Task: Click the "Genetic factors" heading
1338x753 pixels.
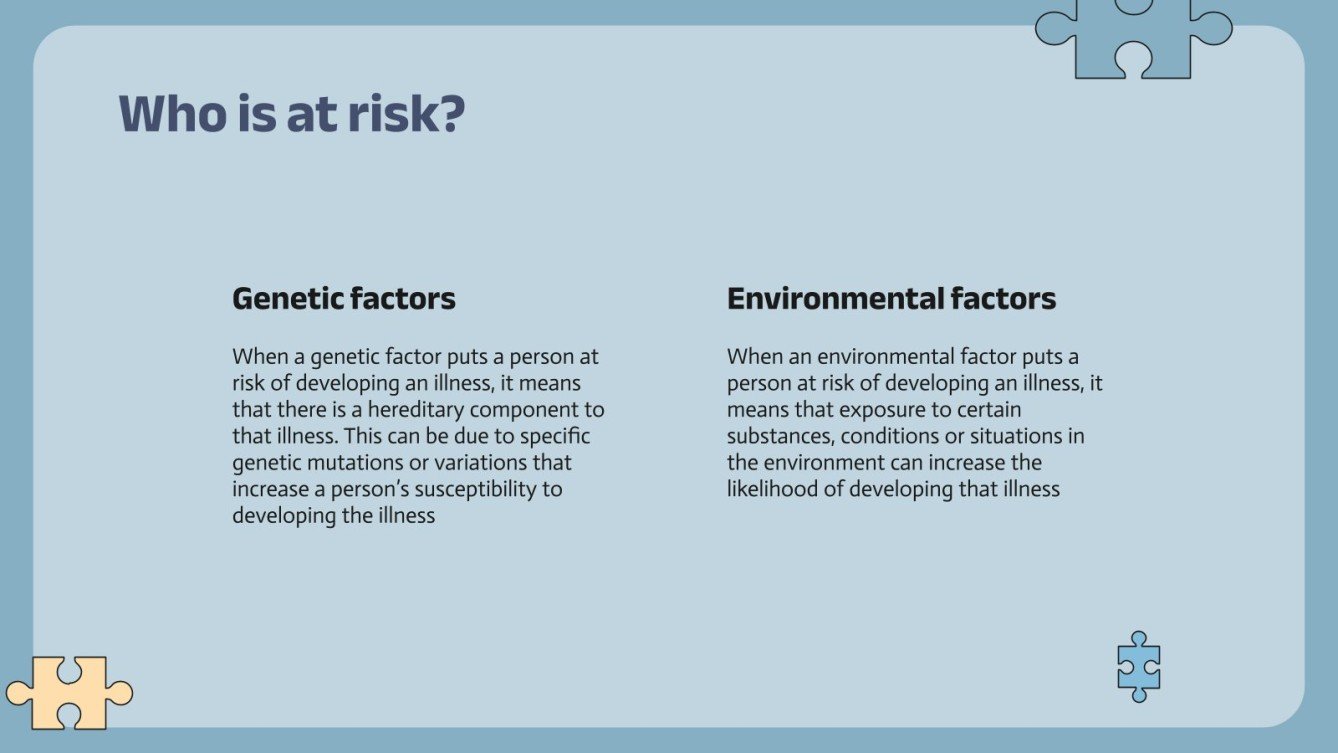Action: tap(344, 298)
